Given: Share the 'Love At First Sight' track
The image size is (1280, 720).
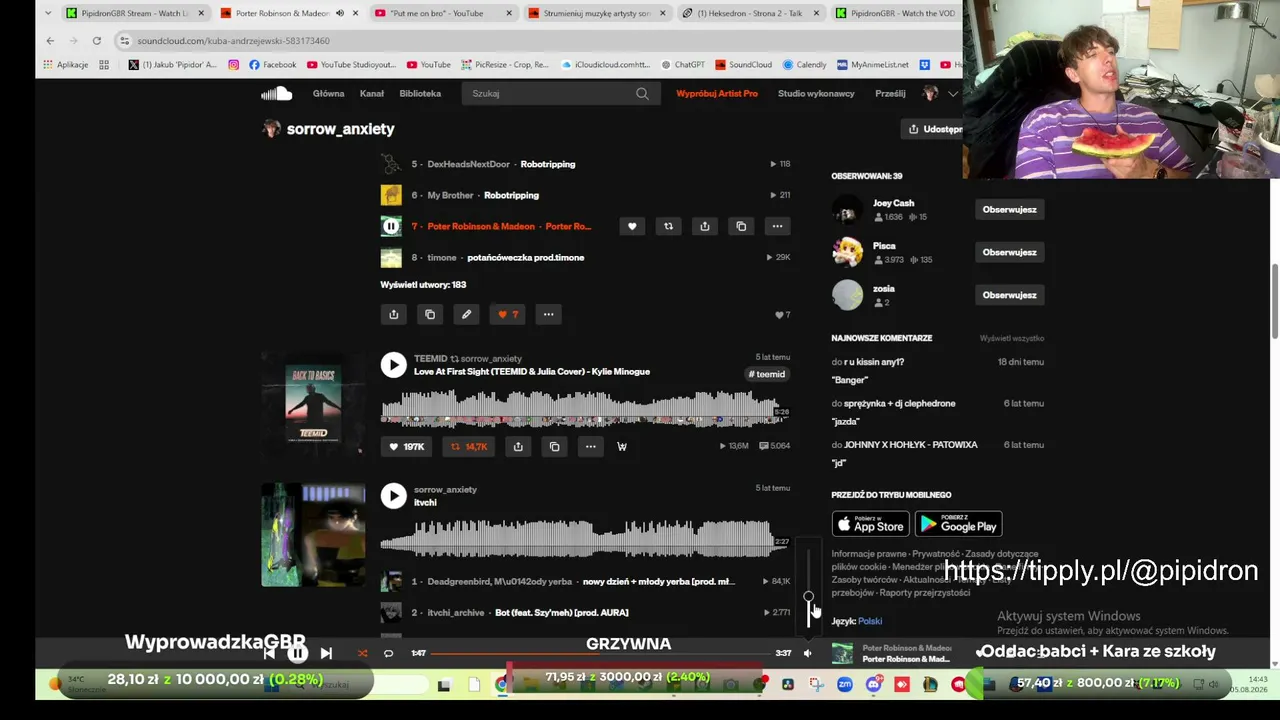Looking at the screenshot, I should (518, 447).
